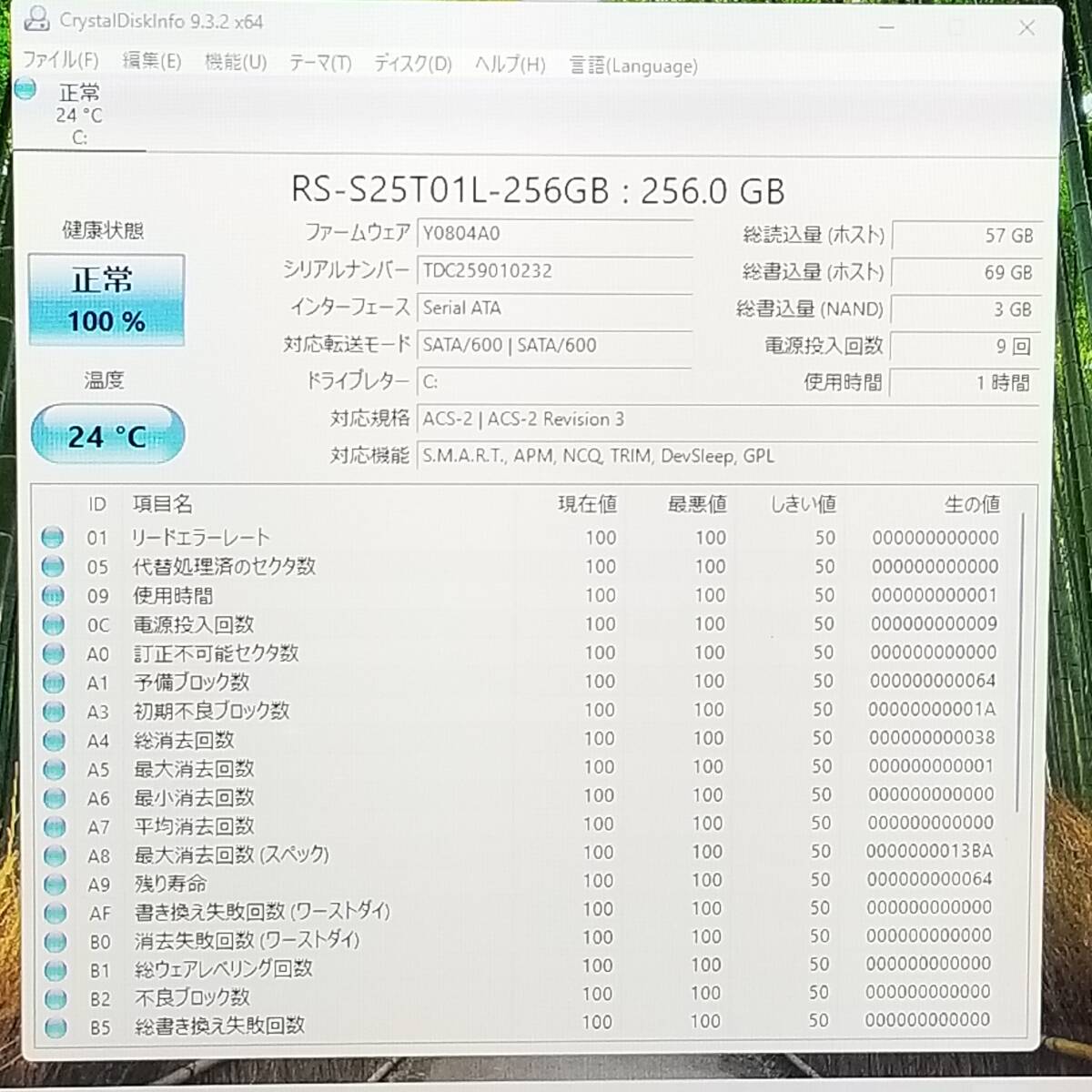Click the しきい値 column header
Viewport: 1092px width, 1092px height.
coord(803,503)
